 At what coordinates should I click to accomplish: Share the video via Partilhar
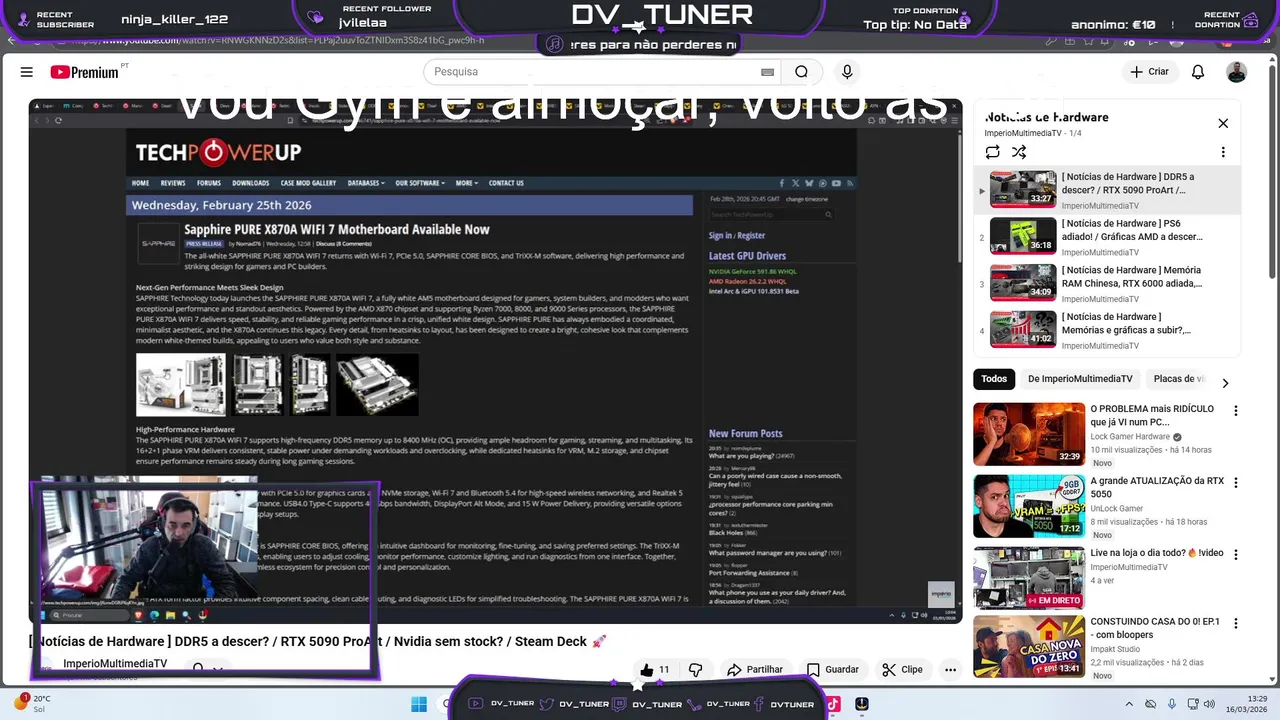tap(755, 670)
